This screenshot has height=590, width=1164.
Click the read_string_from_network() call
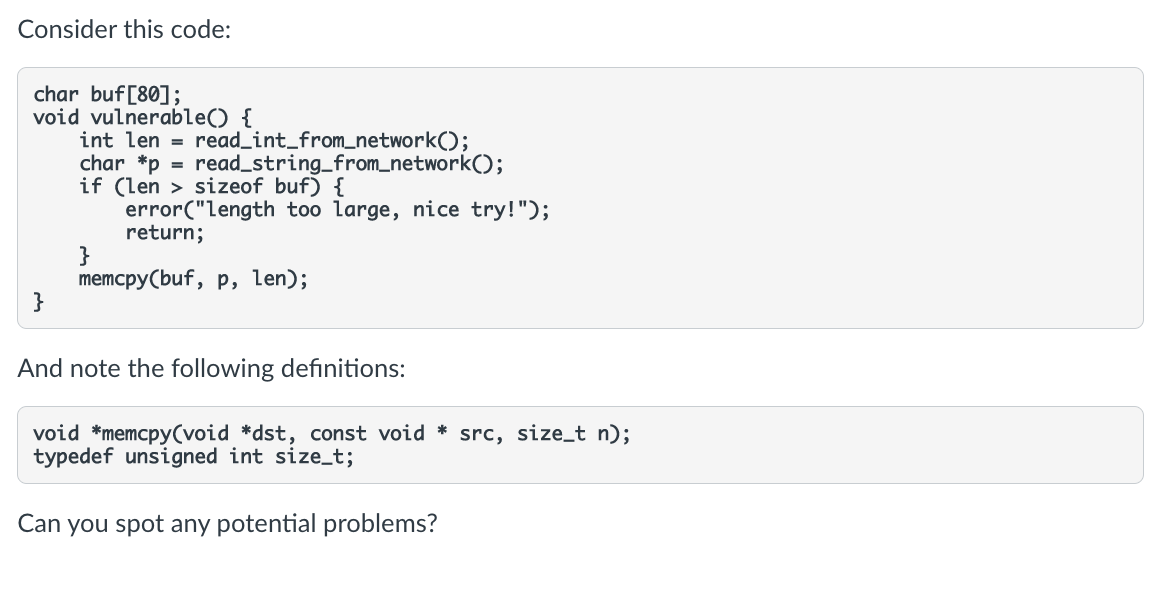tap(349, 163)
